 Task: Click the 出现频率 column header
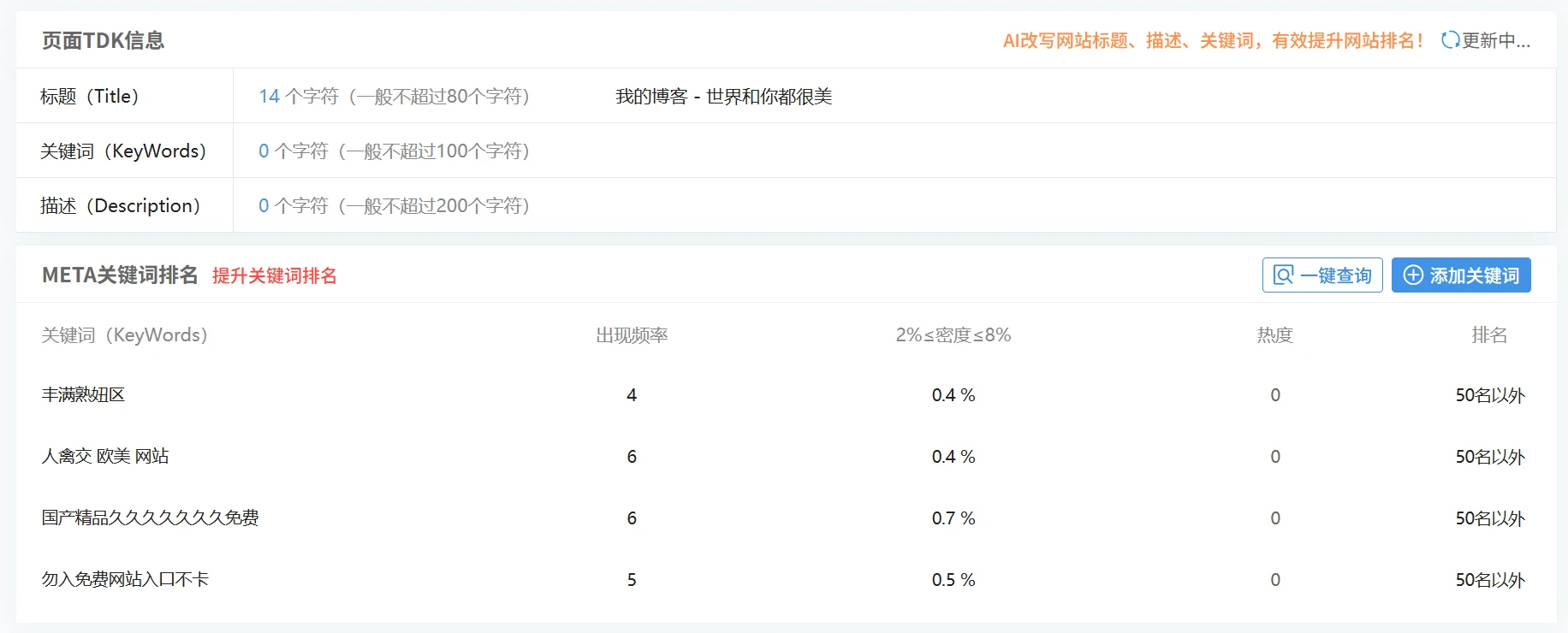(632, 335)
